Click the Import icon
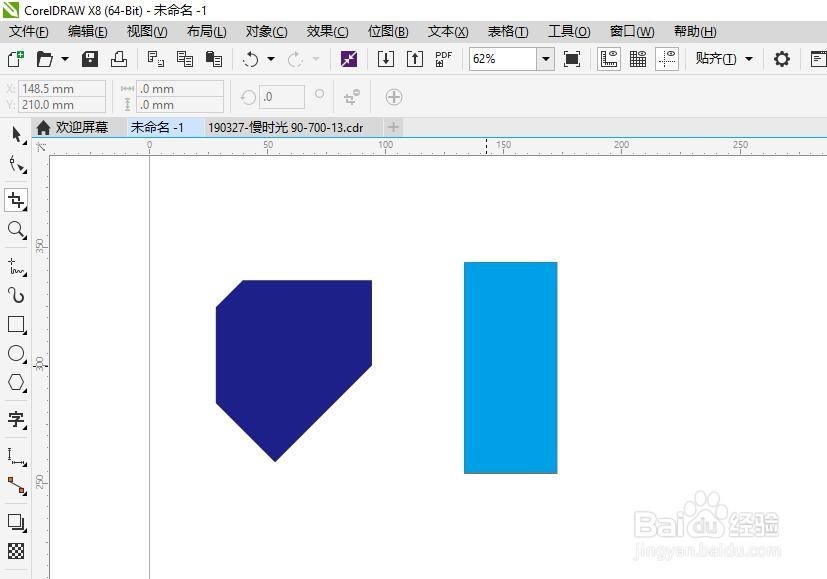This screenshot has height=579, width=827. [x=386, y=59]
